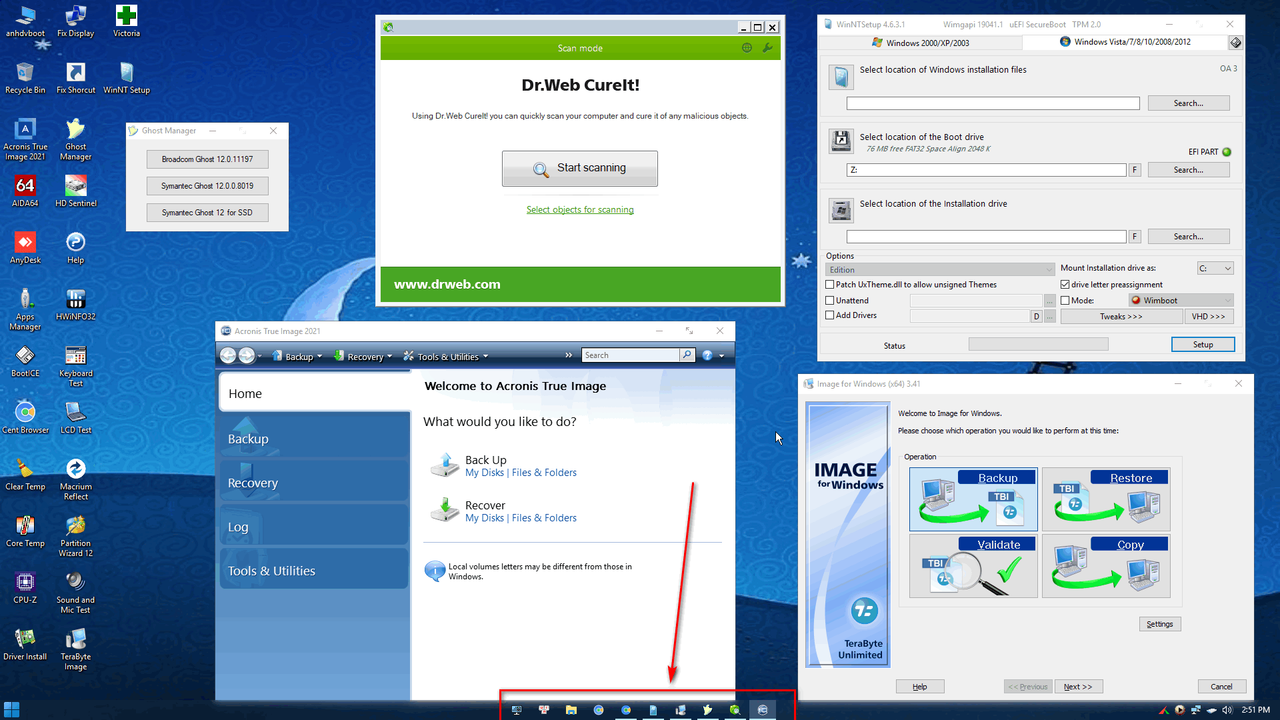This screenshot has height=720, width=1280.
Task: Check the Add Drivers checkbox
Action: click(x=830, y=315)
